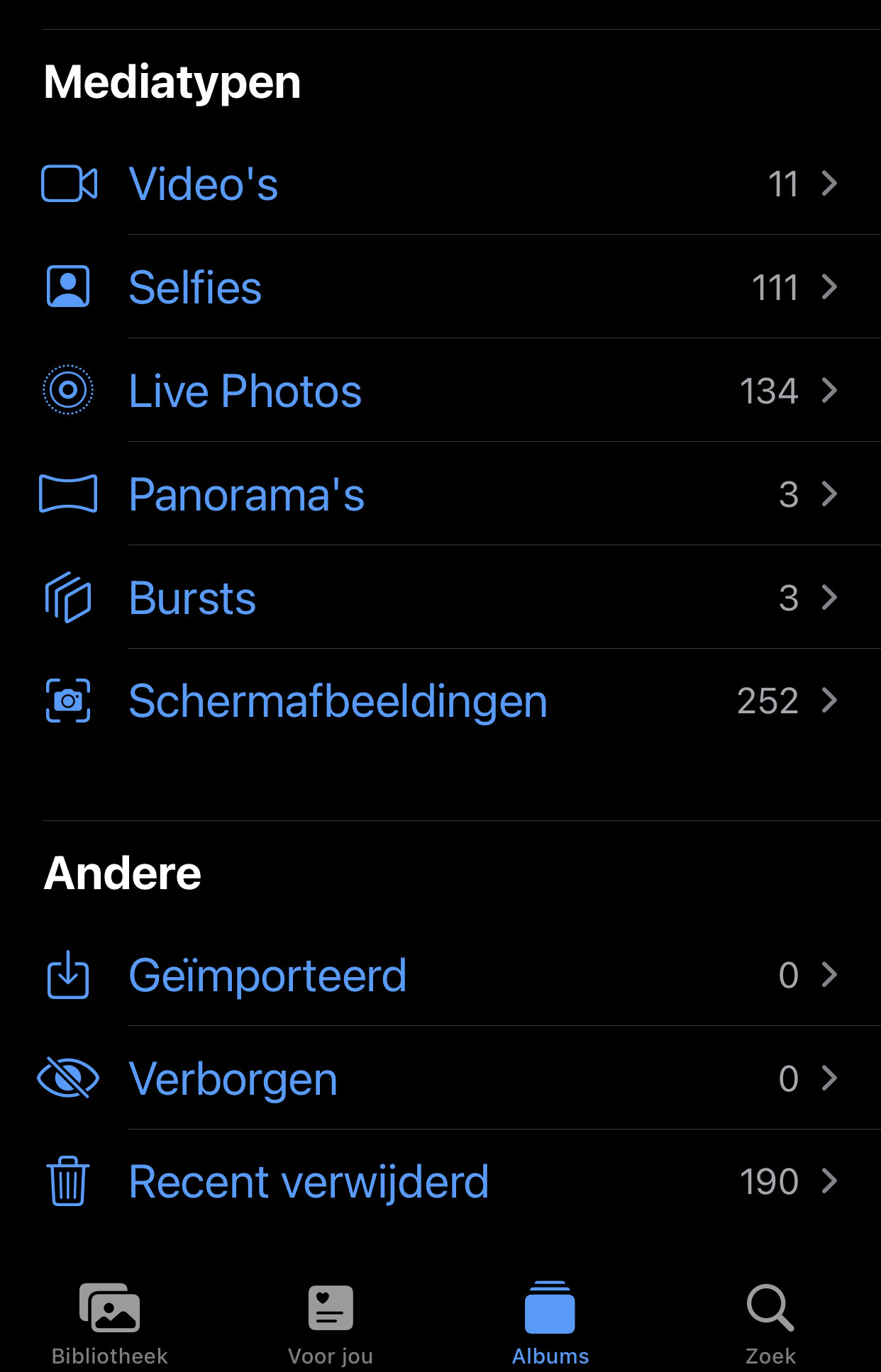Select the Albums tab
Screen dimensions: 881x1372
pyautogui.click(x=550, y=1324)
